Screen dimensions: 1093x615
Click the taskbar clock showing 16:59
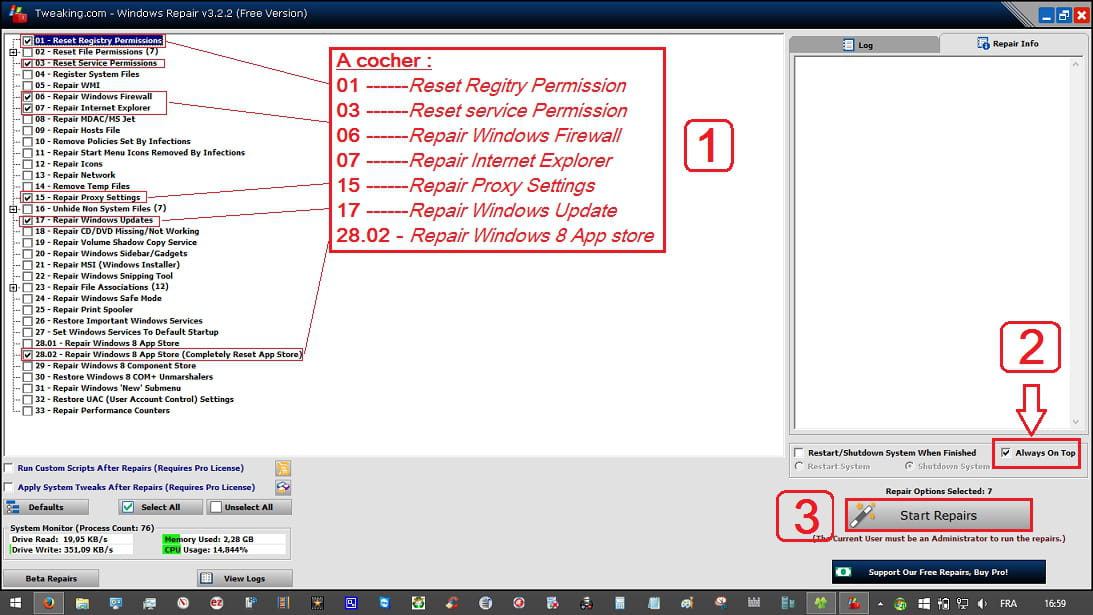[1055, 604]
